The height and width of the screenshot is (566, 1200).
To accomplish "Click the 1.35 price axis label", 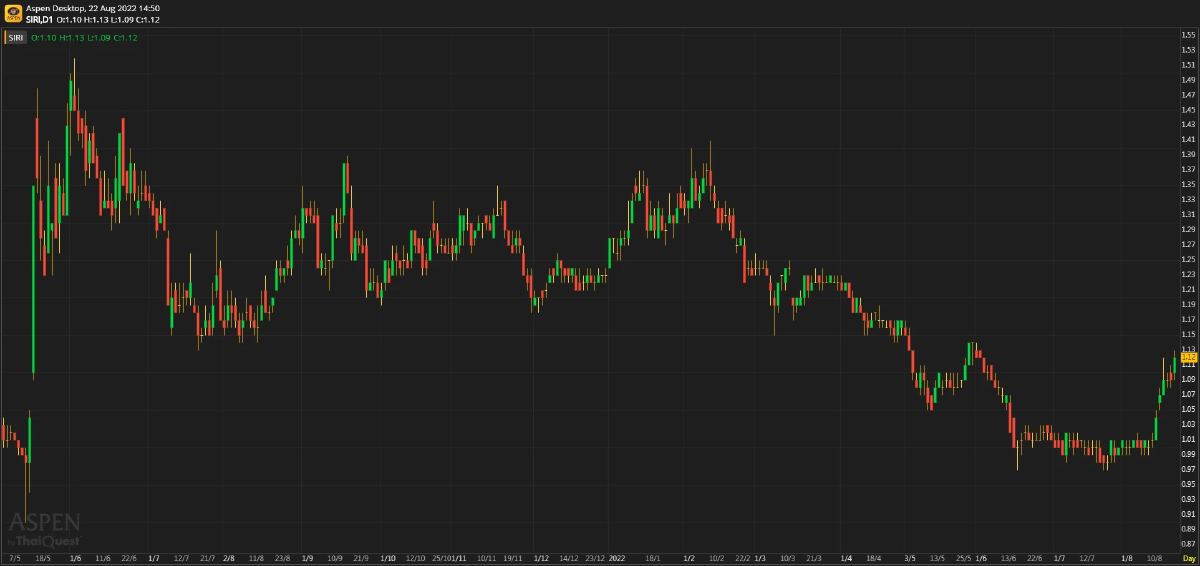I will pyautogui.click(x=1188, y=185).
